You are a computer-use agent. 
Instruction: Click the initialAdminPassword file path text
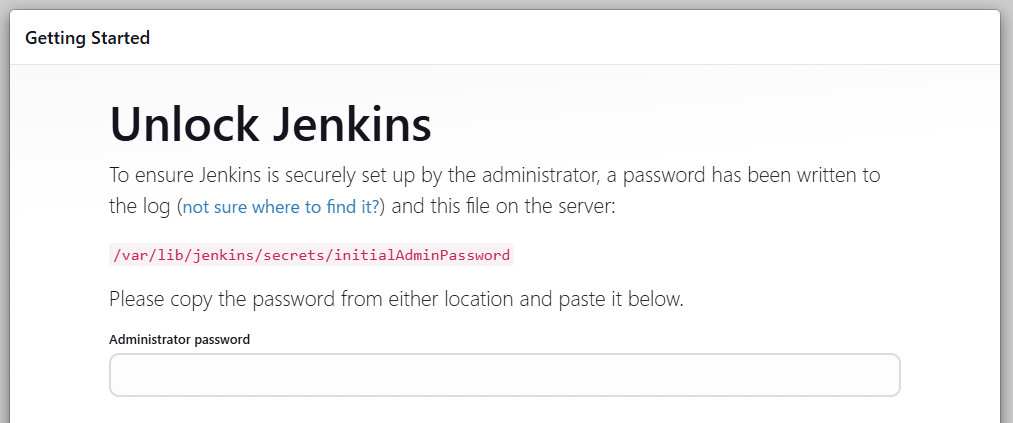310,255
